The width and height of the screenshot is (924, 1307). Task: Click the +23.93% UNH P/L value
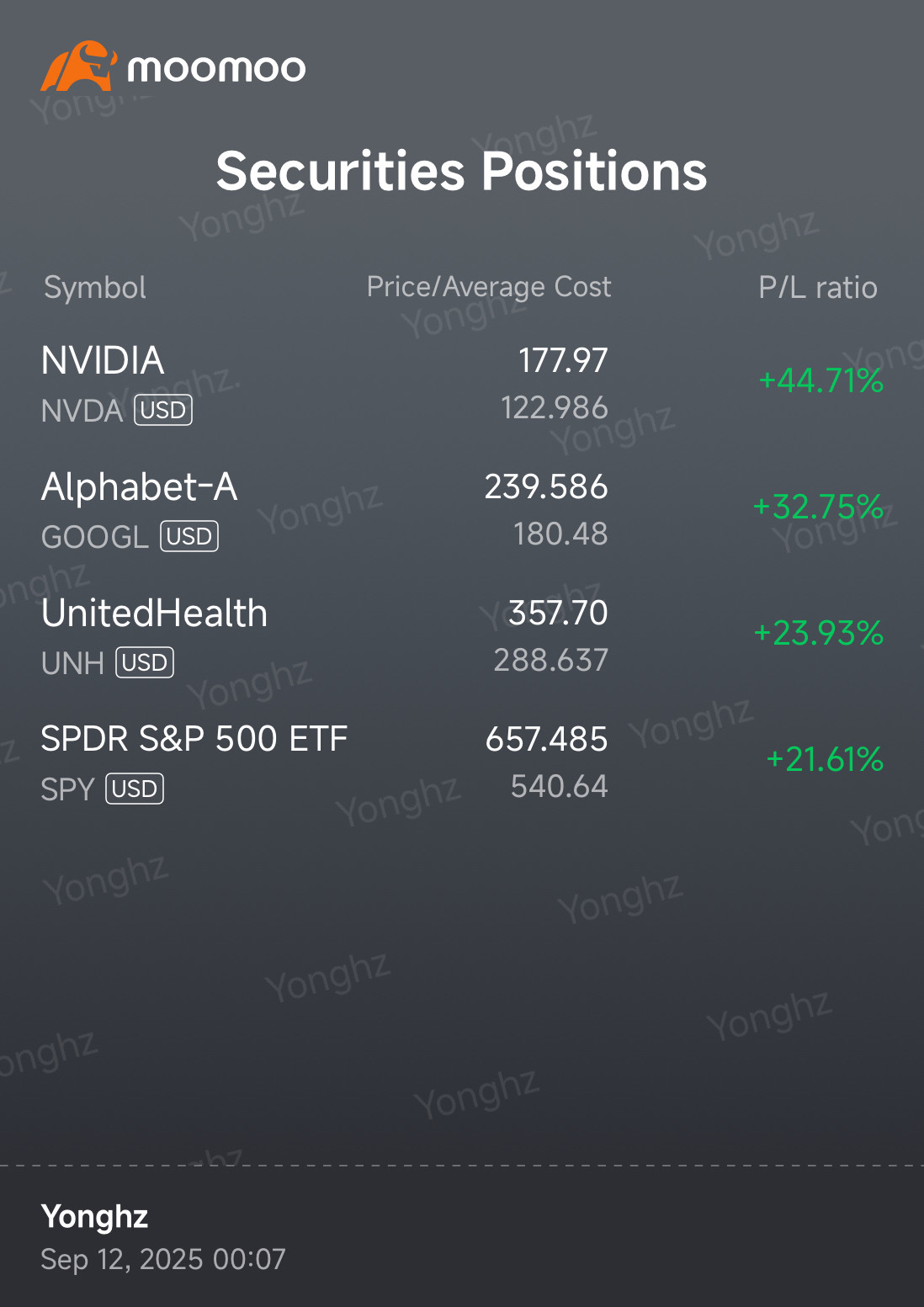[819, 633]
